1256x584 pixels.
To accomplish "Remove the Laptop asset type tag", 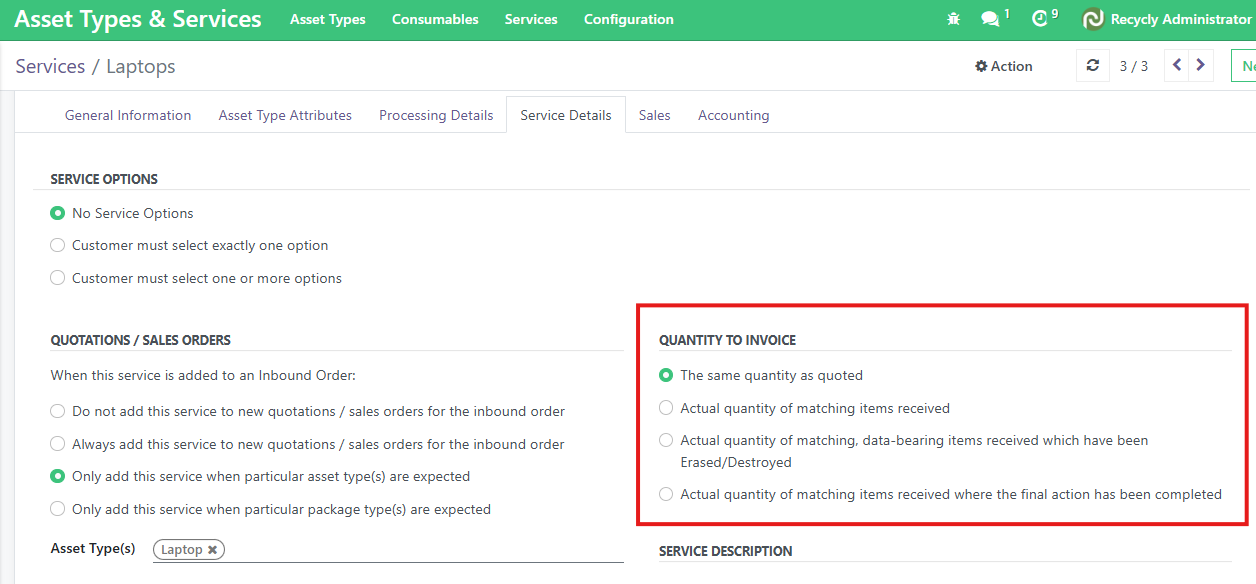I will pos(213,550).
